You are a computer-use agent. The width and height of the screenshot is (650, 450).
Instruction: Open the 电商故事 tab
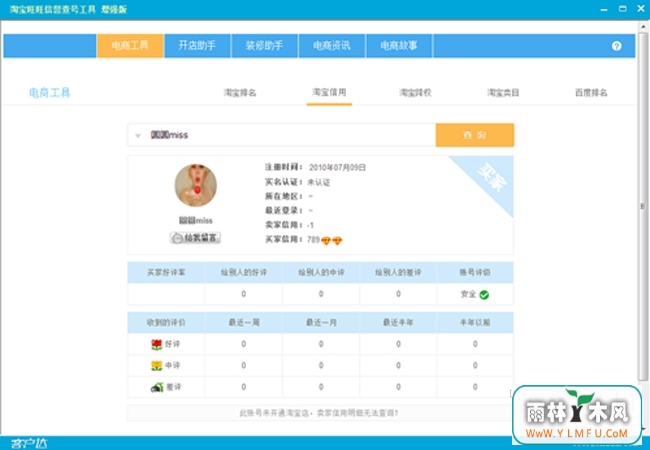399,46
